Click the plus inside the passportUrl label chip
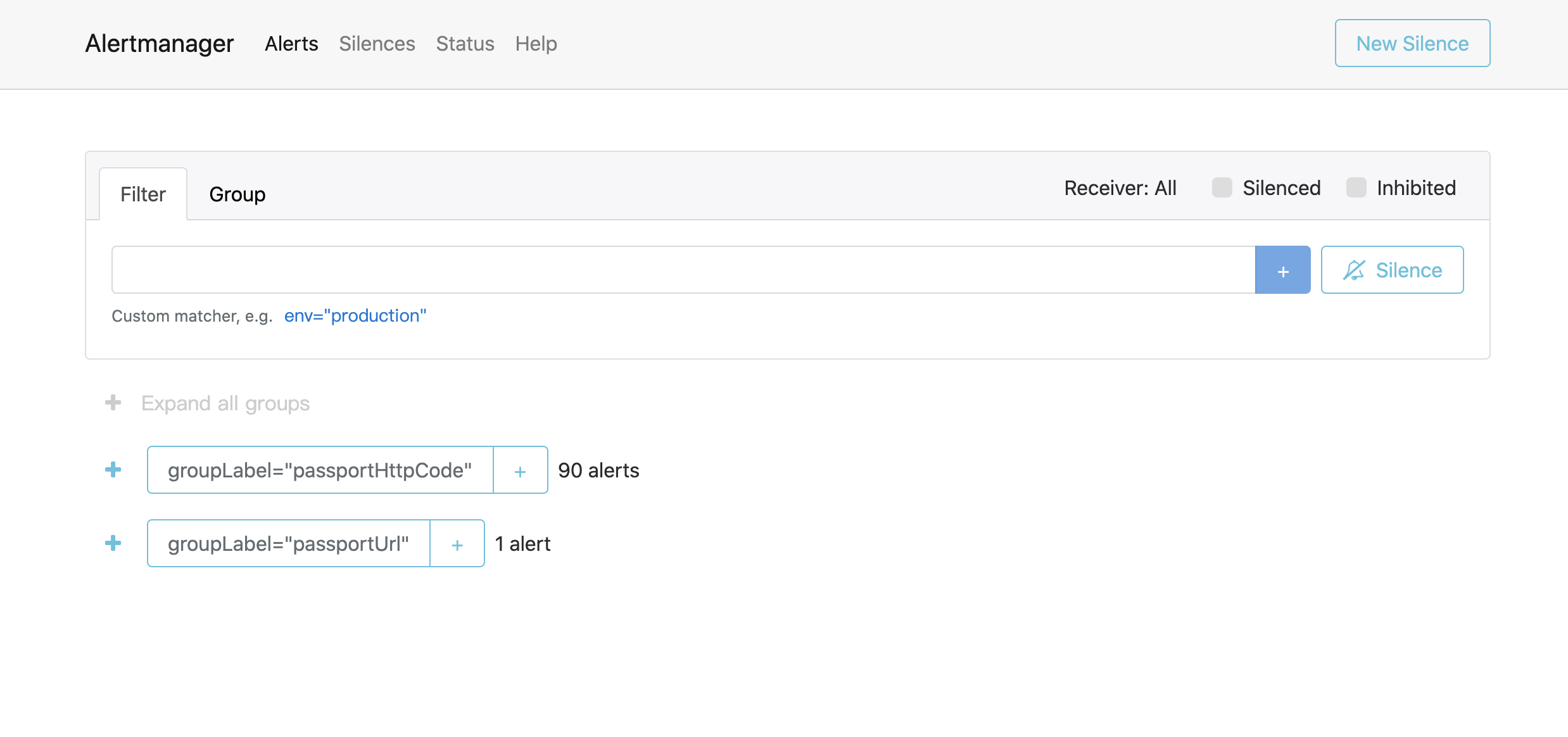This screenshot has height=737, width=1568. point(457,543)
